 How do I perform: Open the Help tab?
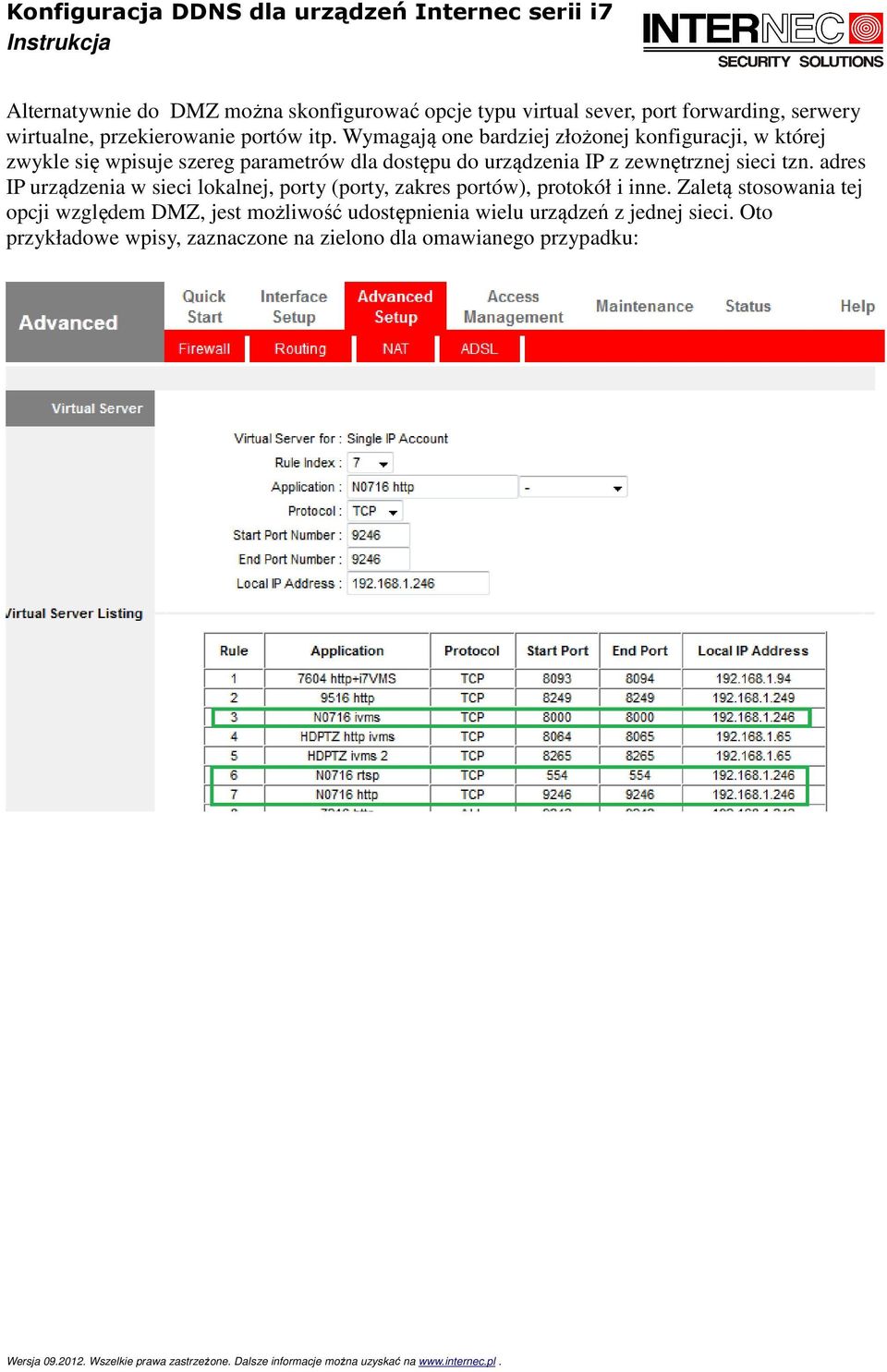(857, 307)
